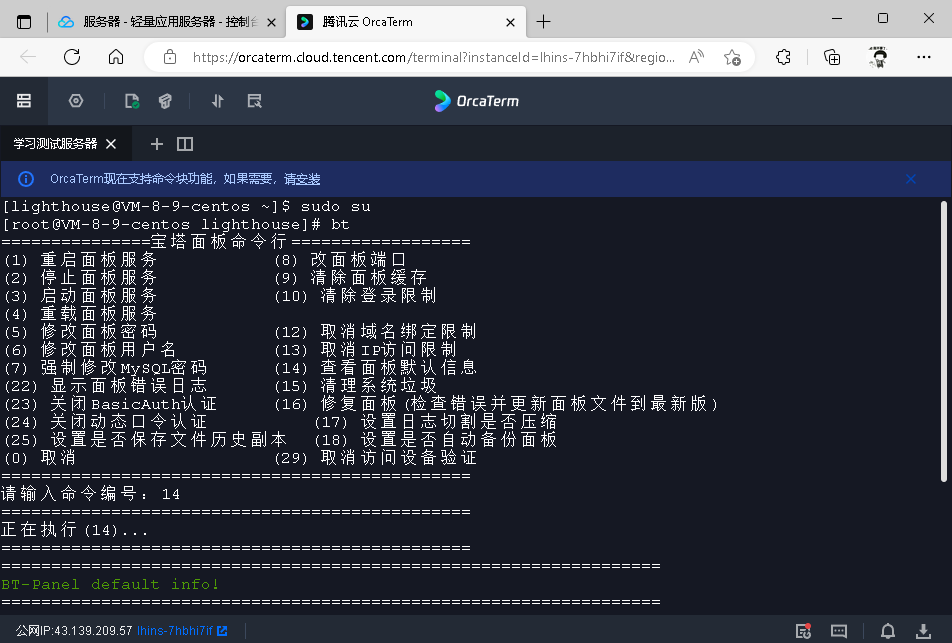The image size is (952, 643).
Task: Click menu line '(22) 显示面板错误日志'
Action: (x=105, y=386)
